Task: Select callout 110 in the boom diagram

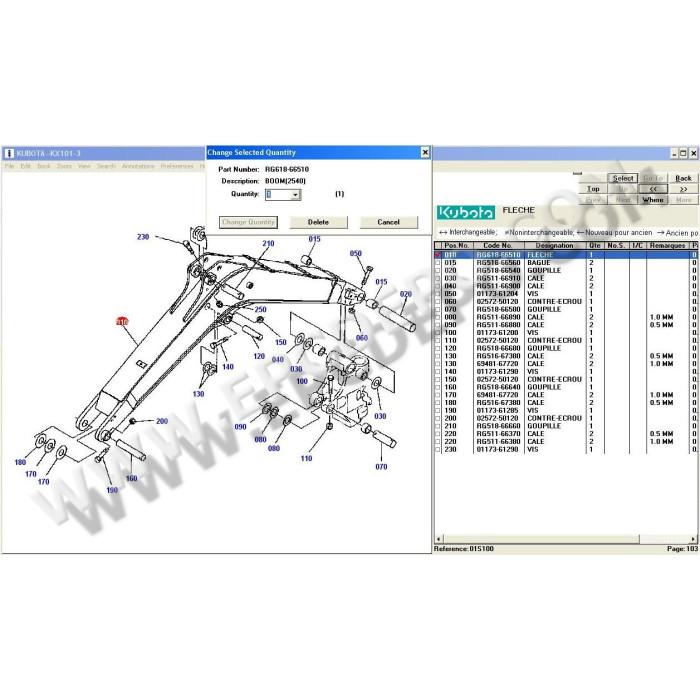Action: (x=306, y=458)
